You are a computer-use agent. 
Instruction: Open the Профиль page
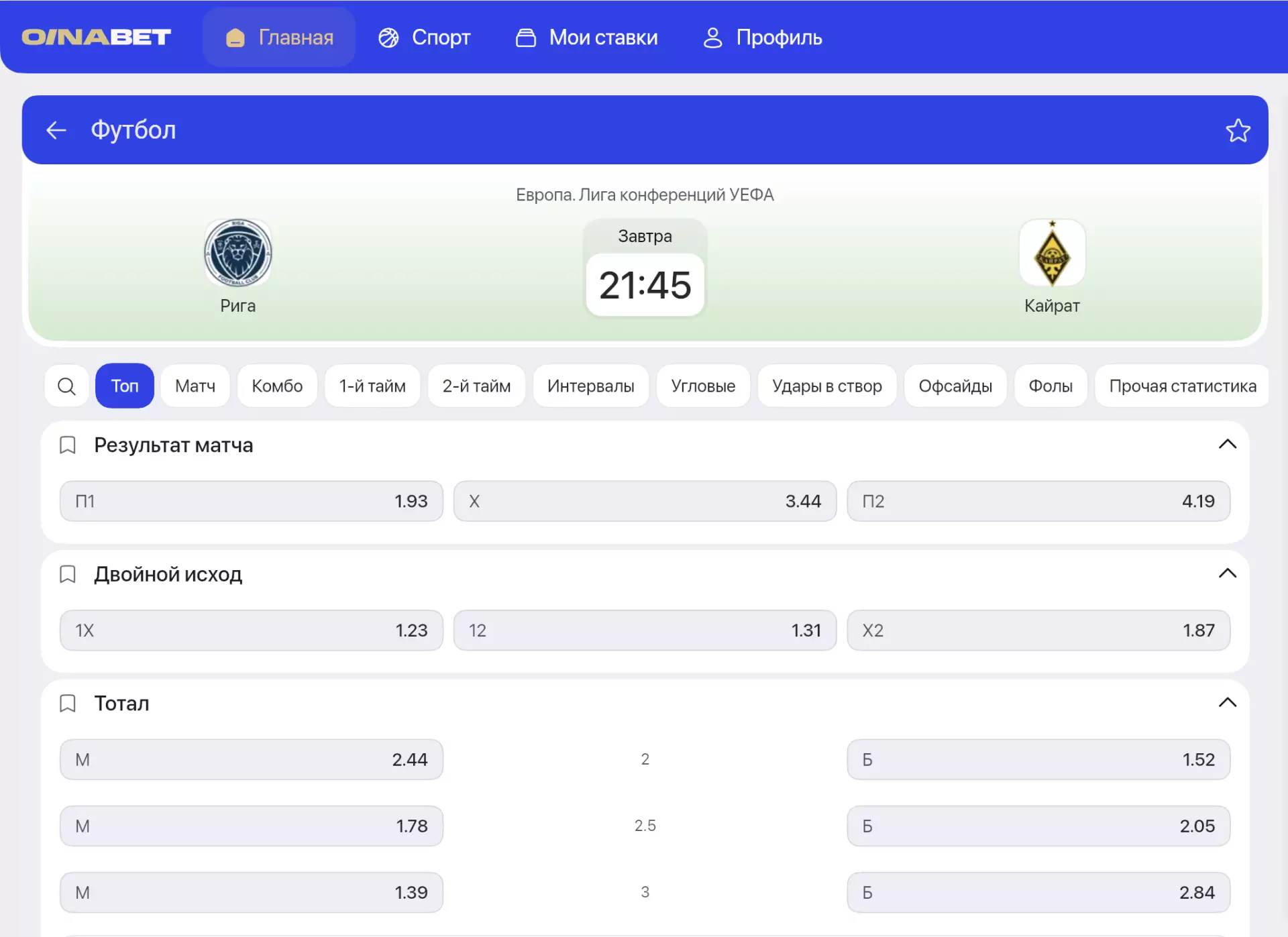click(x=762, y=38)
